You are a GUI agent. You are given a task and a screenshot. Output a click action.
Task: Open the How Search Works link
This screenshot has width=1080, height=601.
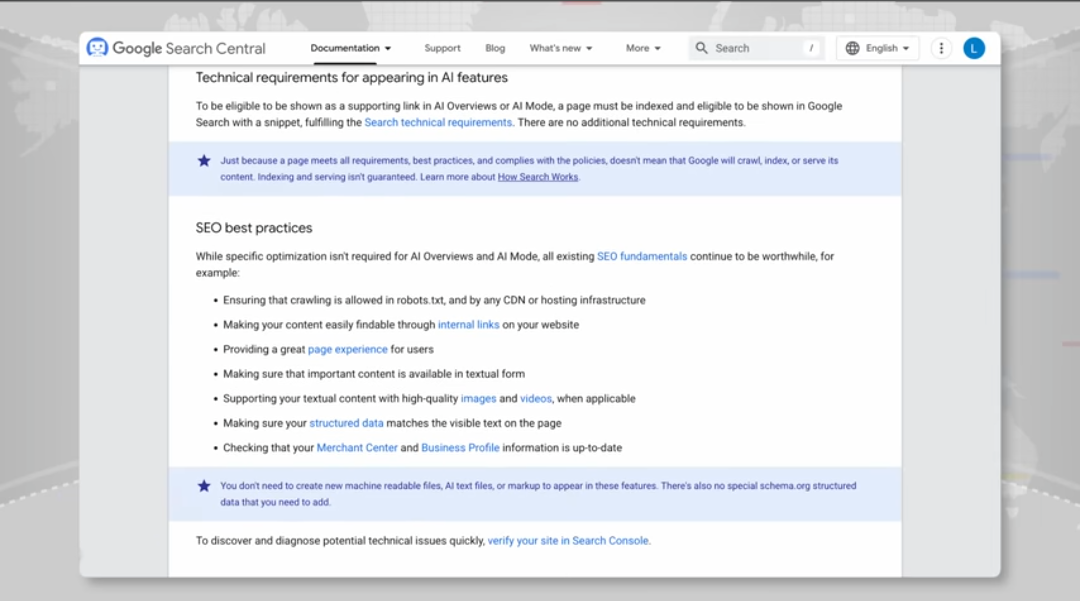point(538,177)
